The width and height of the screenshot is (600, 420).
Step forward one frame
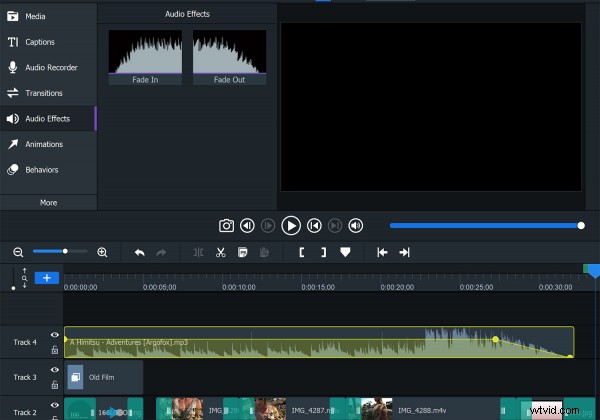268,226
